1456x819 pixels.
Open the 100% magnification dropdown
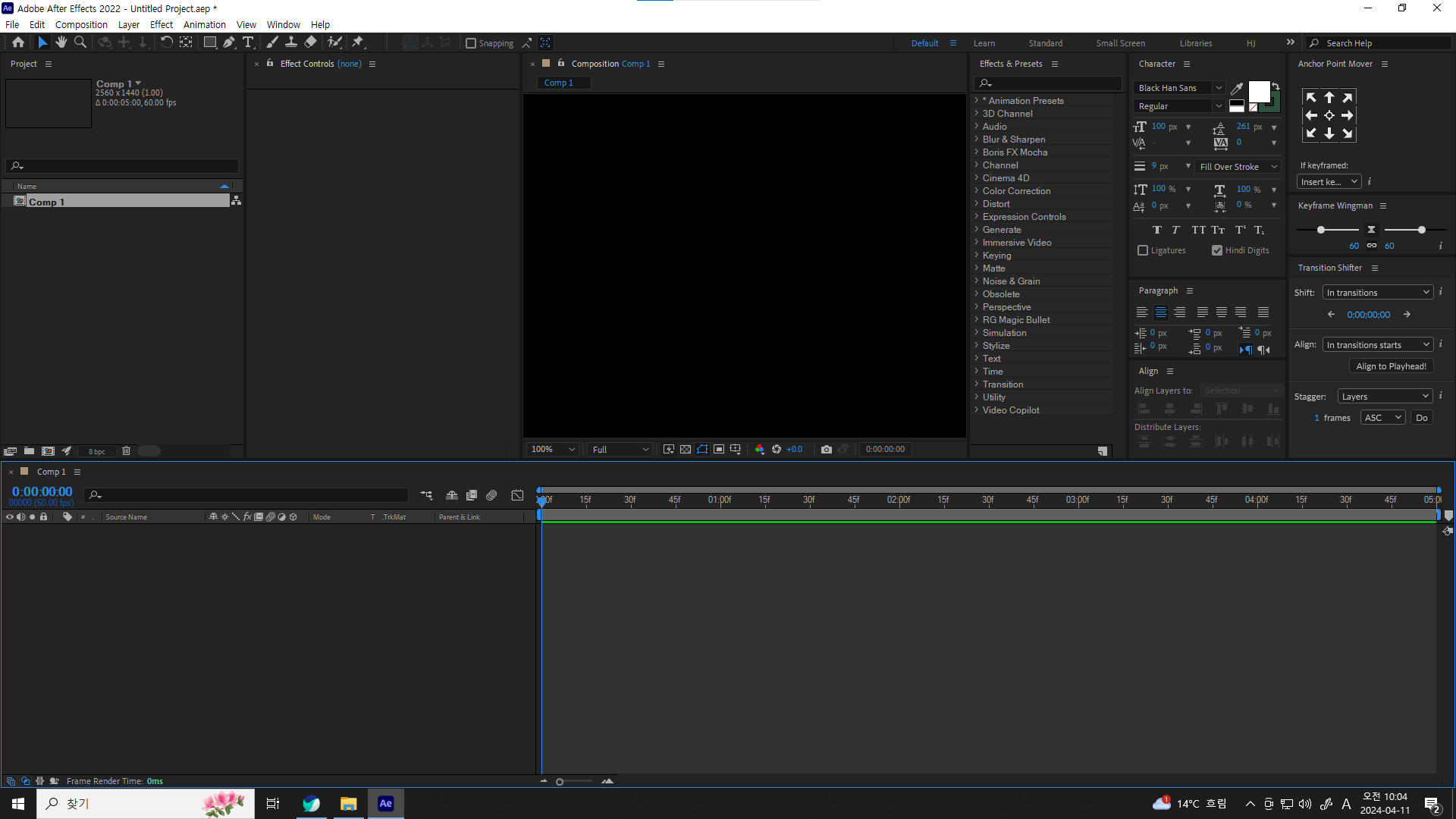[x=552, y=450]
